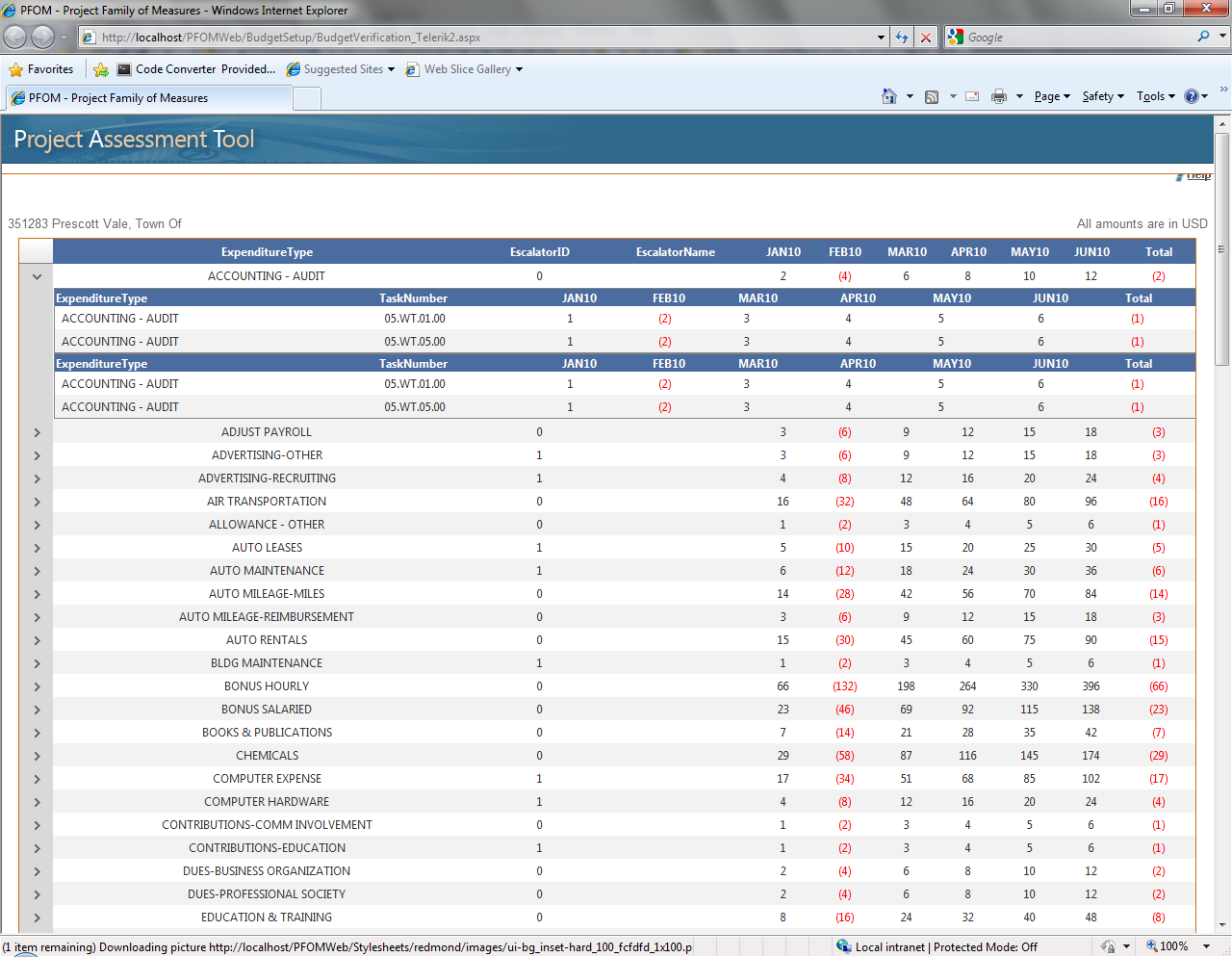Click into the Google search box

click(x=1079, y=38)
